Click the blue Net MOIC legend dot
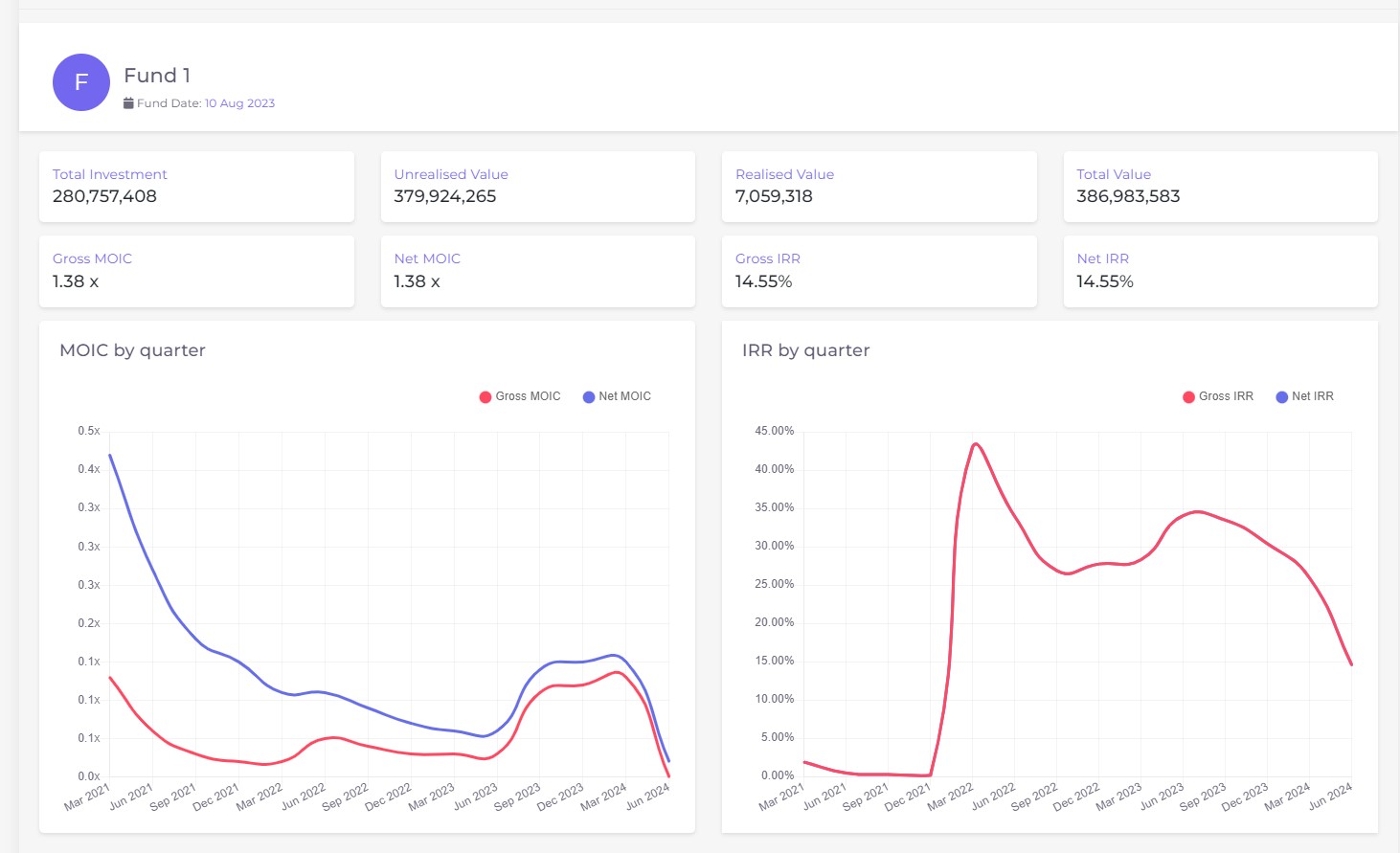 point(589,397)
